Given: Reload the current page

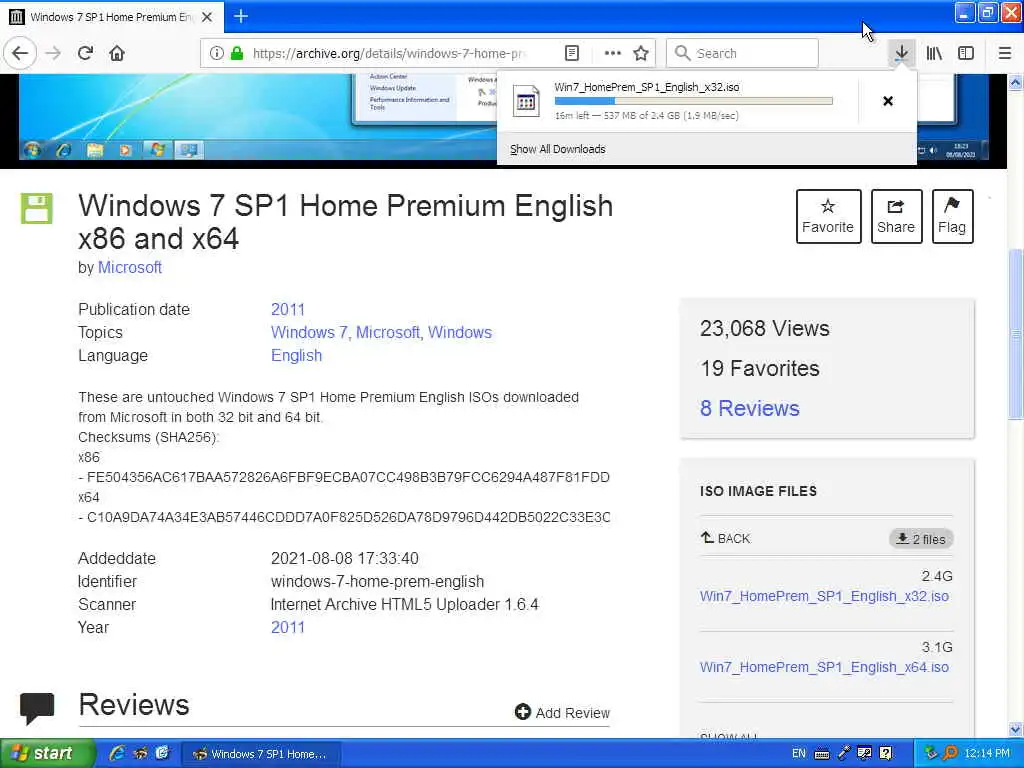Looking at the screenshot, I should (85, 53).
